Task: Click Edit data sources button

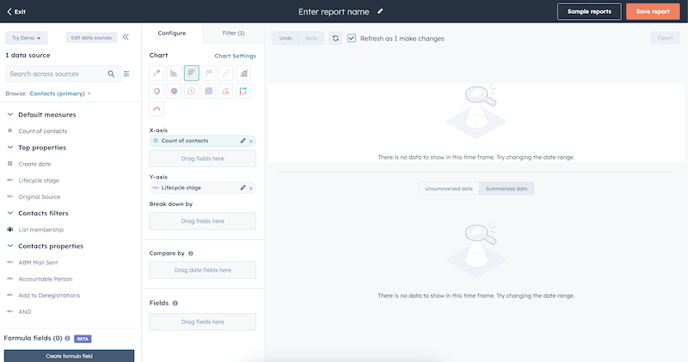Action: (91, 38)
